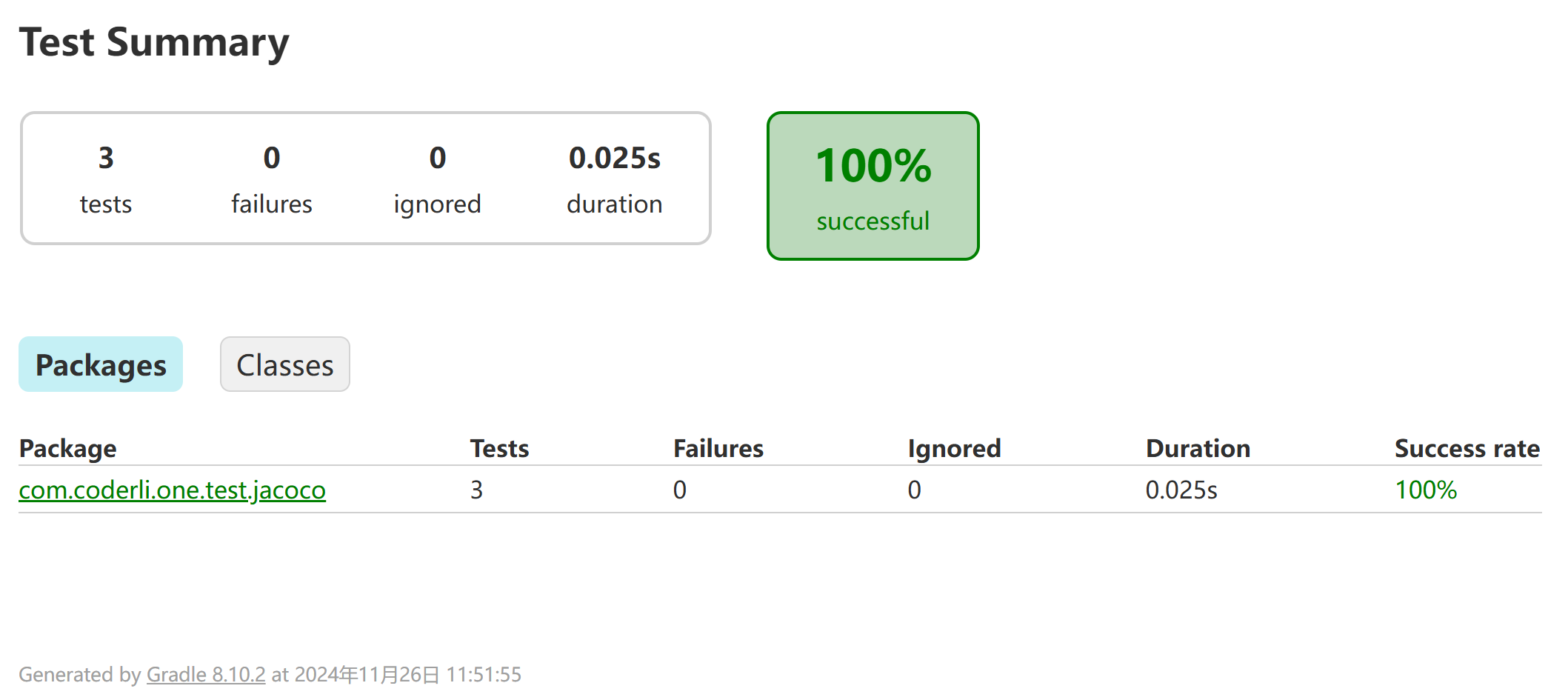Click the Success rate column header
1568x700 pixels.
pyautogui.click(x=1467, y=448)
